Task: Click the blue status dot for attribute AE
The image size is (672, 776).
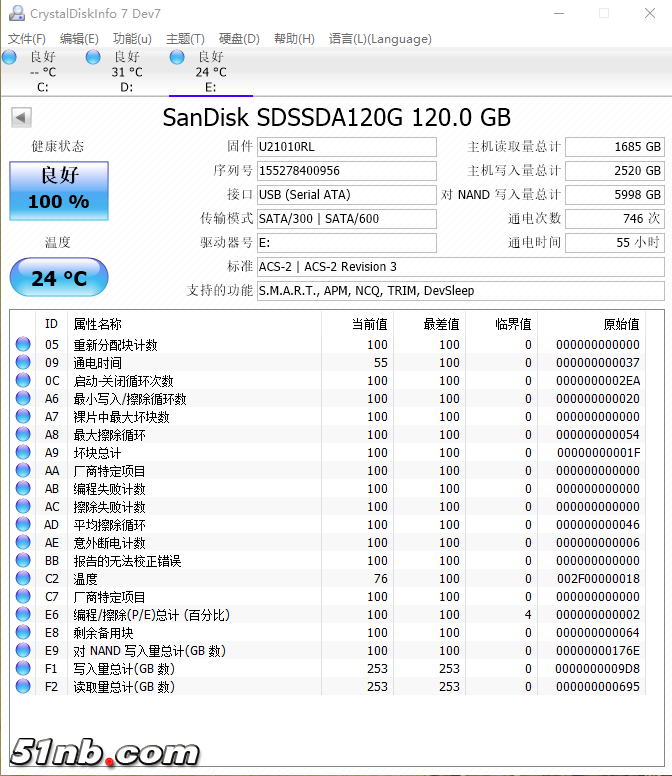Action: pyautogui.click(x=23, y=542)
